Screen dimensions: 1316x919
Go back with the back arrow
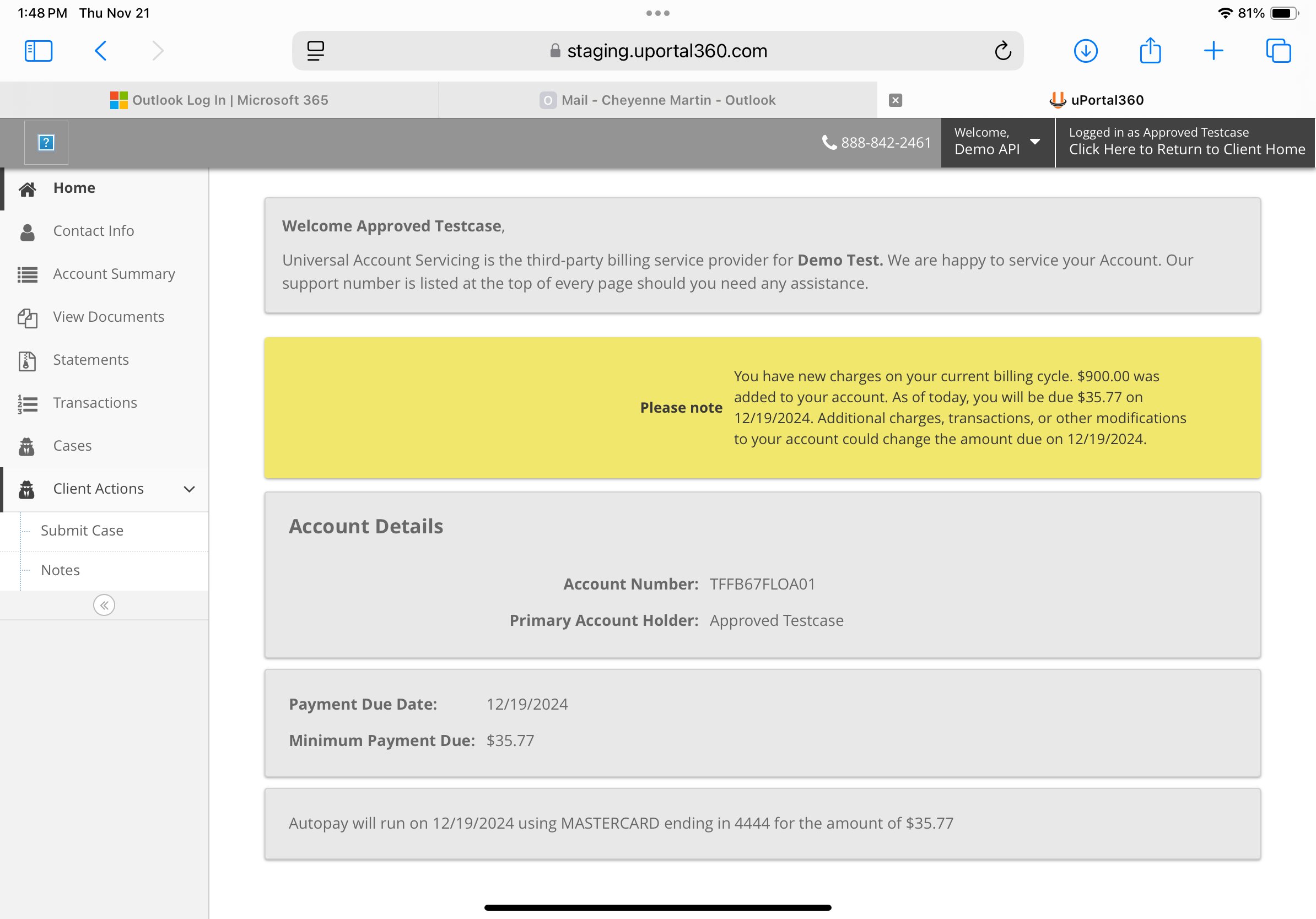click(x=100, y=51)
